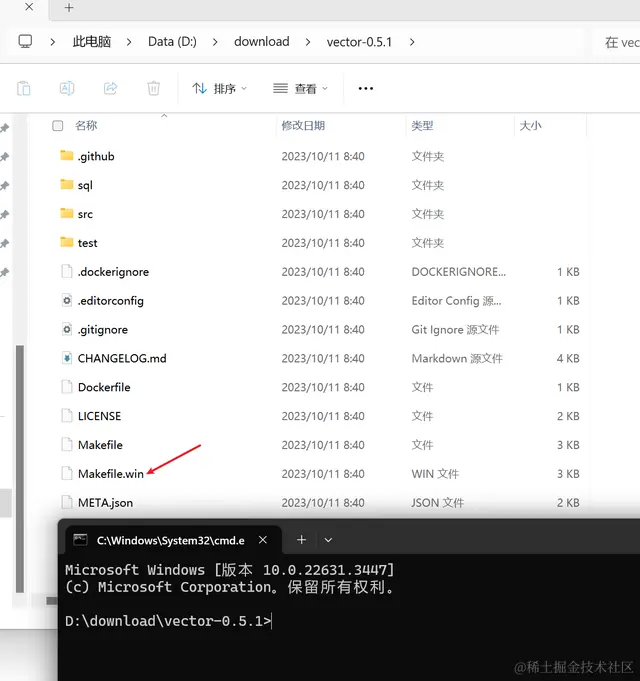Tick the select-all checkbox in header

57,126
